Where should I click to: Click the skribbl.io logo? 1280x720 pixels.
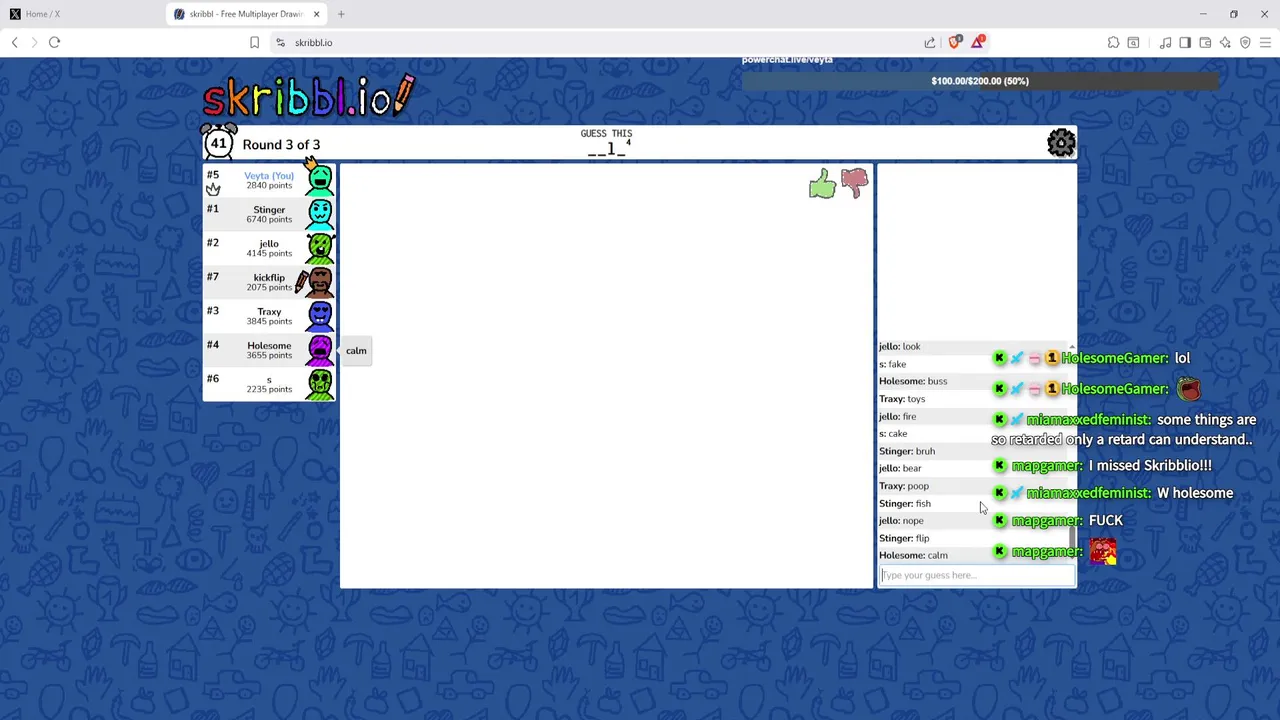(x=308, y=97)
